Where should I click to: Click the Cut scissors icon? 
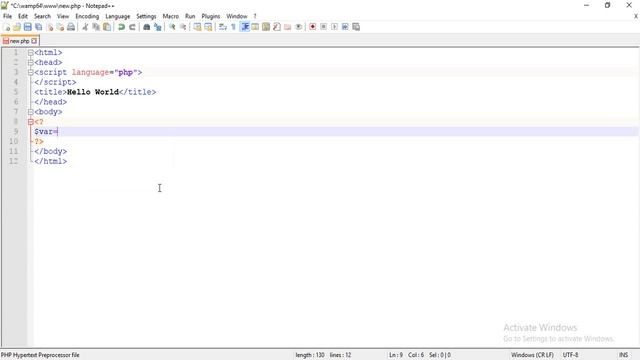click(85, 27)
